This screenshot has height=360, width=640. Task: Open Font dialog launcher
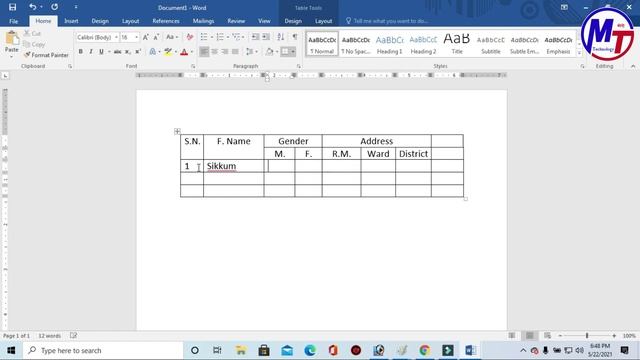pyautogui.click(x=193, y=66)
